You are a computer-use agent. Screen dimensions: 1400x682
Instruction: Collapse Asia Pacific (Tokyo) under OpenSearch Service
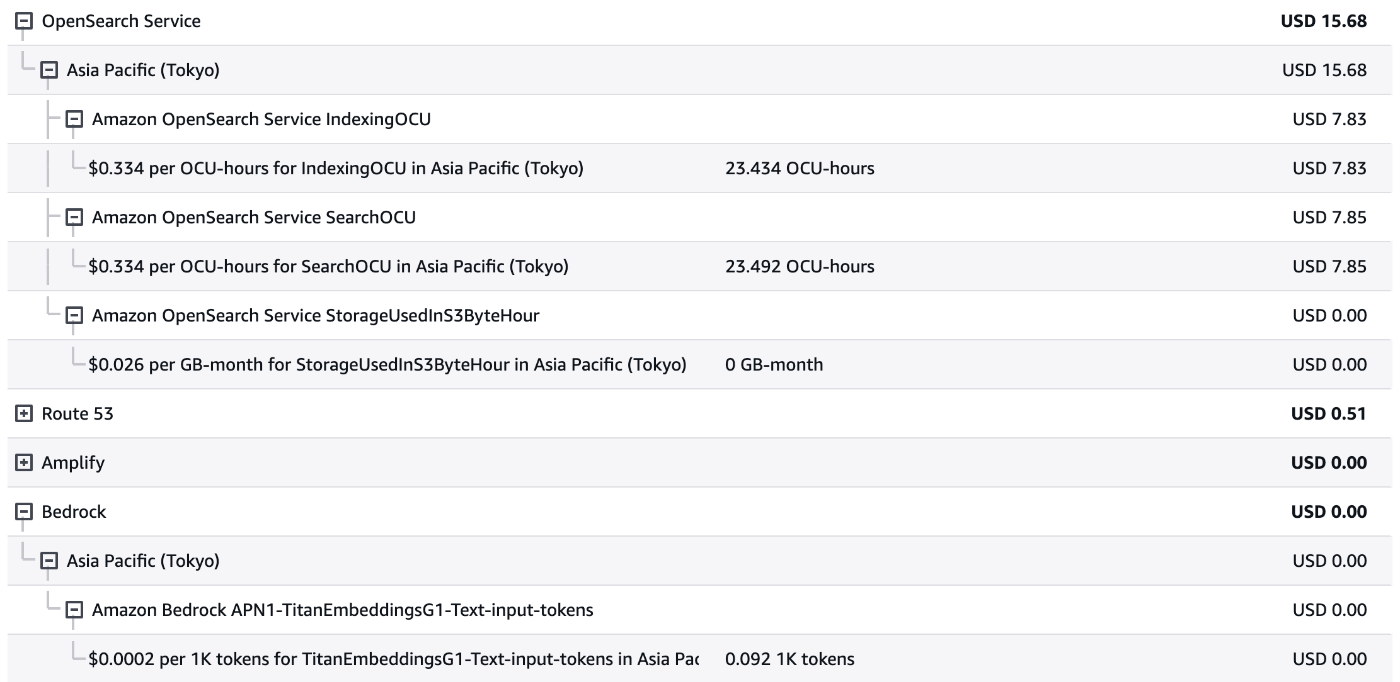coord(48,70)
